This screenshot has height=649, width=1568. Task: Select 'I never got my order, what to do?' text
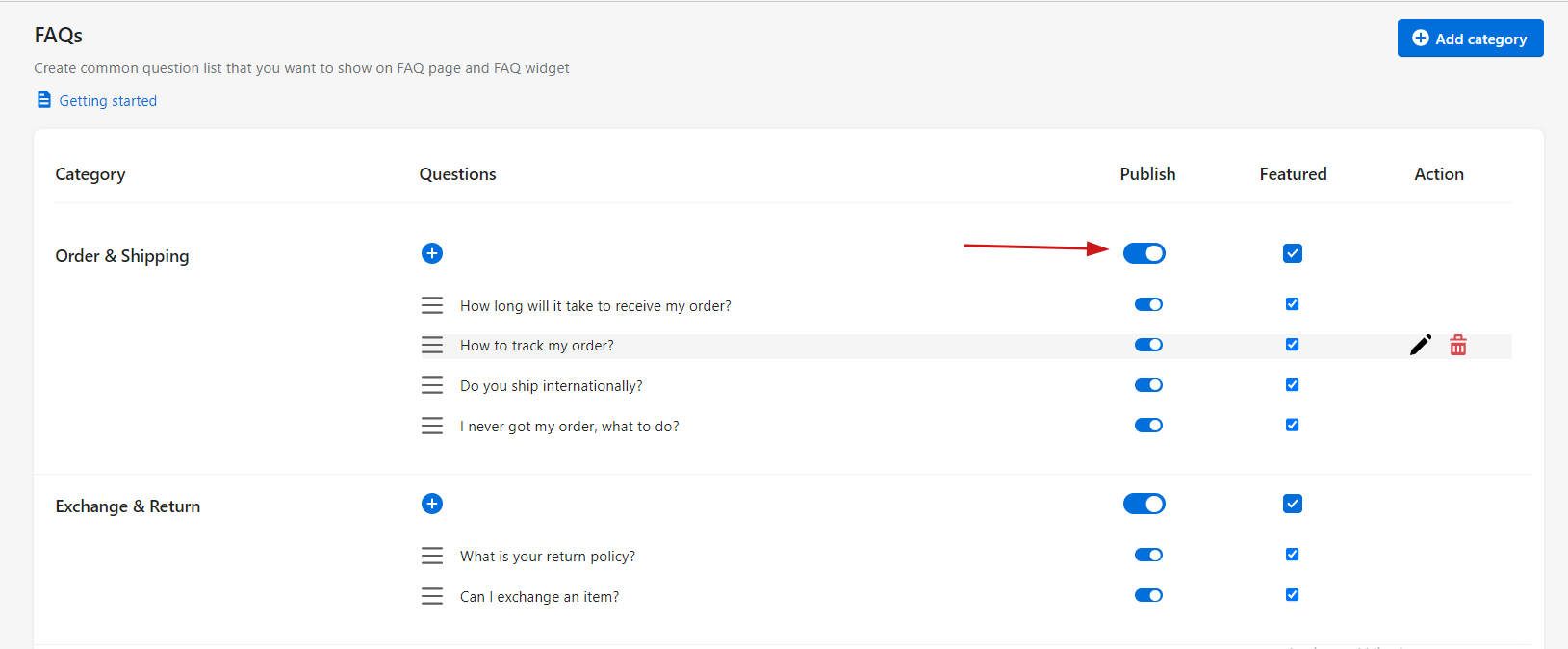[570, 427]
